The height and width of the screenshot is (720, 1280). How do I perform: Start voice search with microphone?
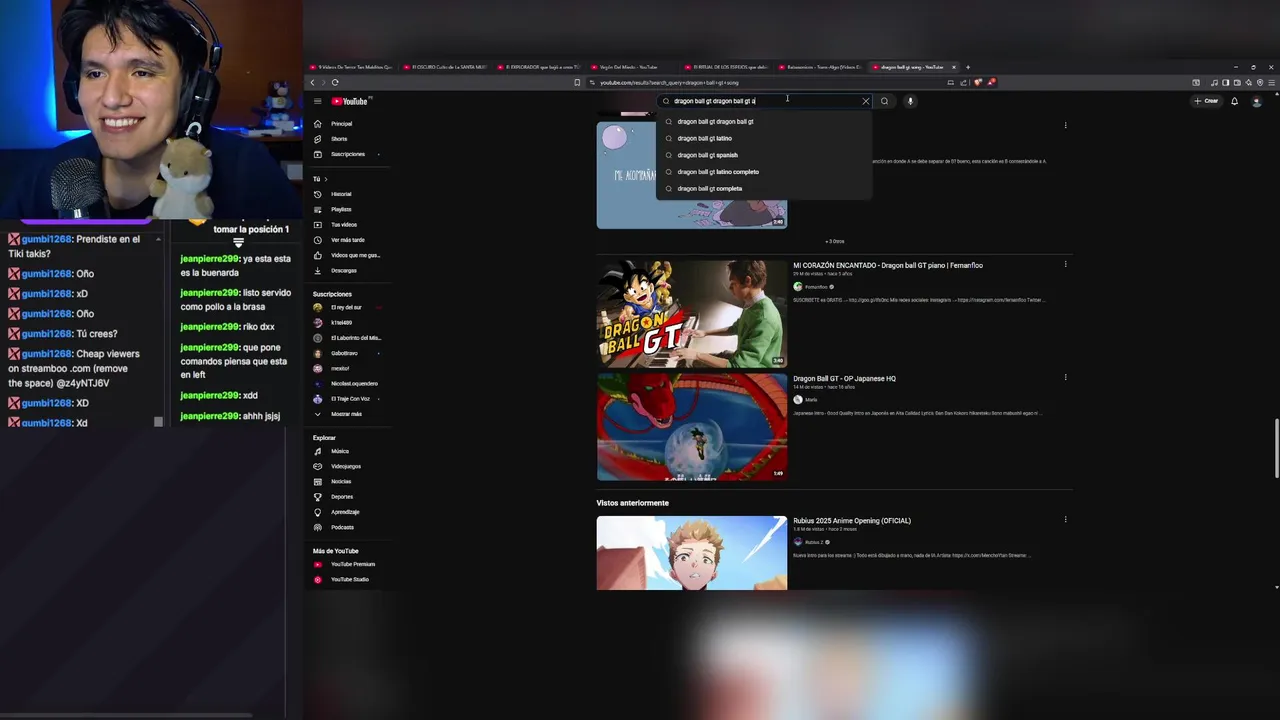910,101
